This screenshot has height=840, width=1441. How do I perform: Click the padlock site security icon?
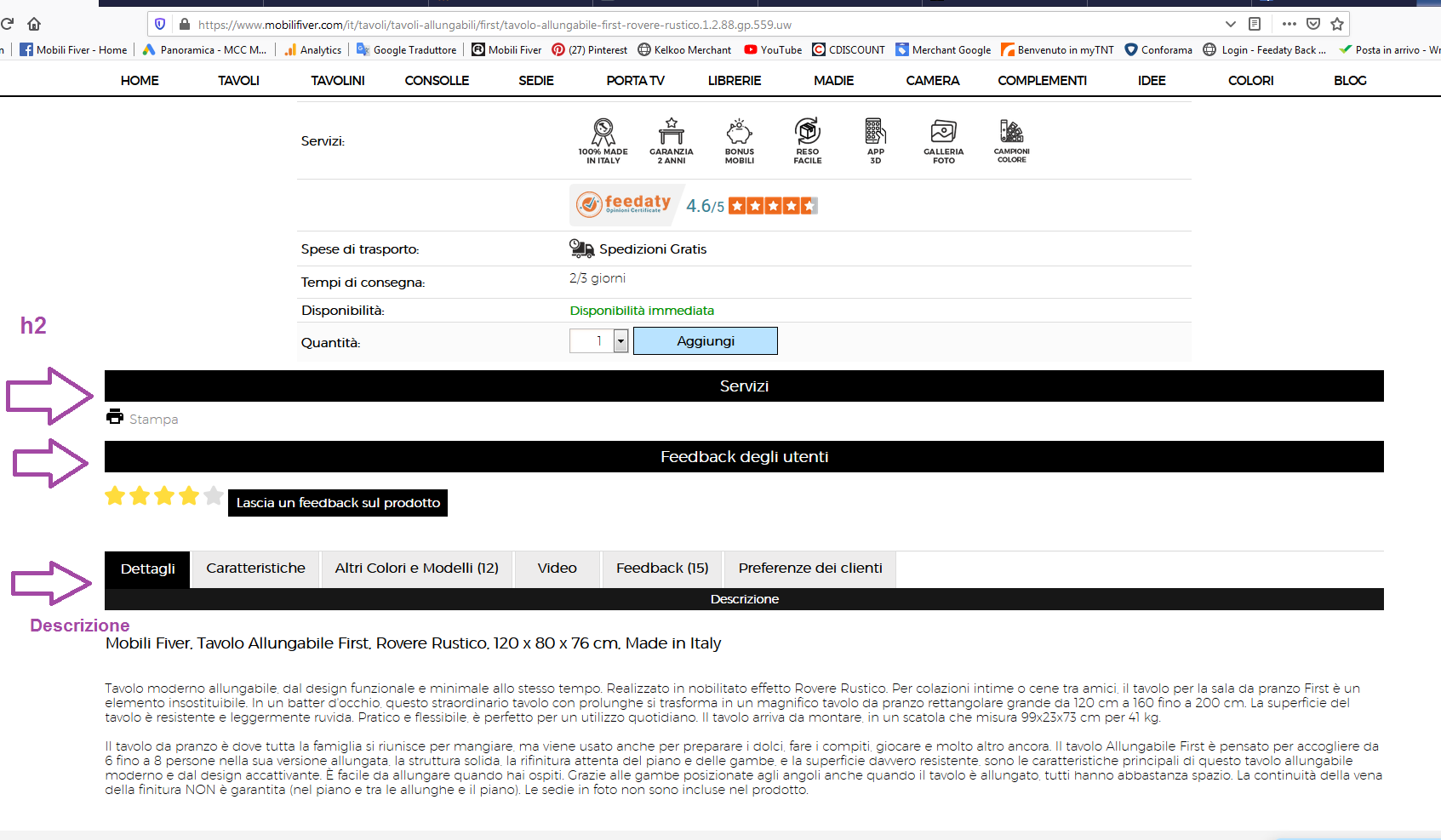click(x=184, y=25)
